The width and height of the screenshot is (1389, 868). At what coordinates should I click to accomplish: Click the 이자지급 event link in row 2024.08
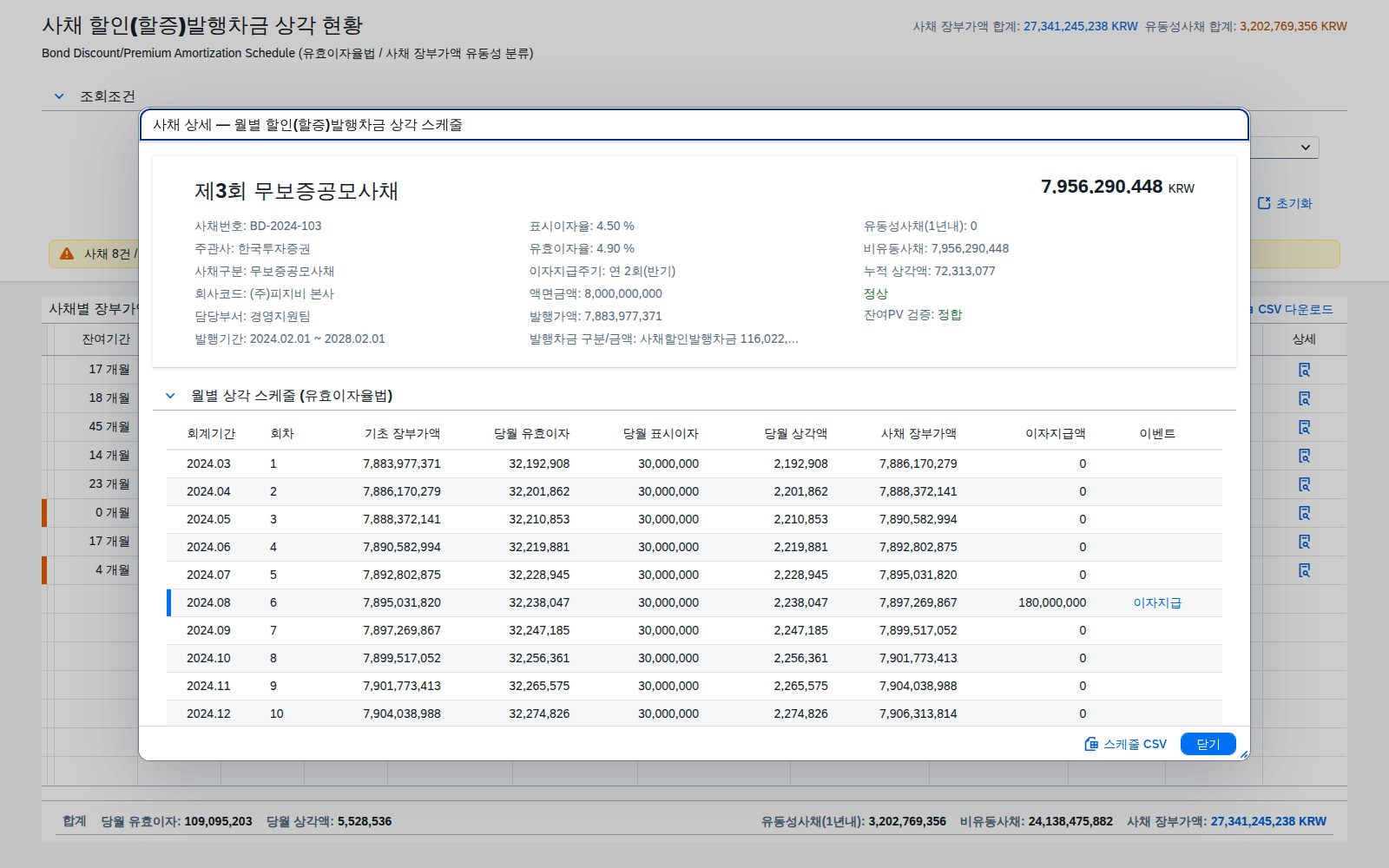(1157, 602)
